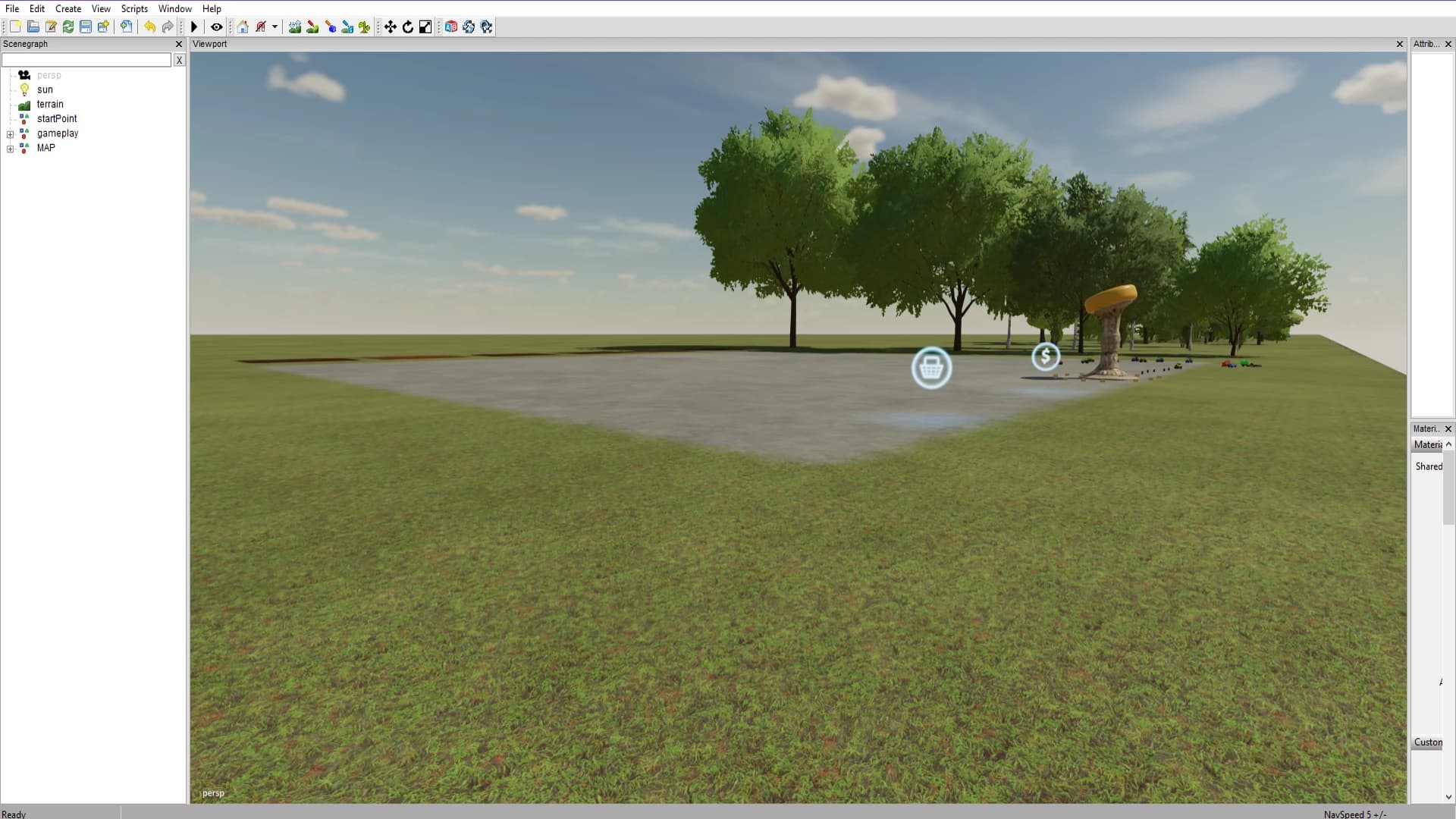Screen dimensions: 1456x819
Task: Click the green reload arrows icon
Action: point(68,27)
